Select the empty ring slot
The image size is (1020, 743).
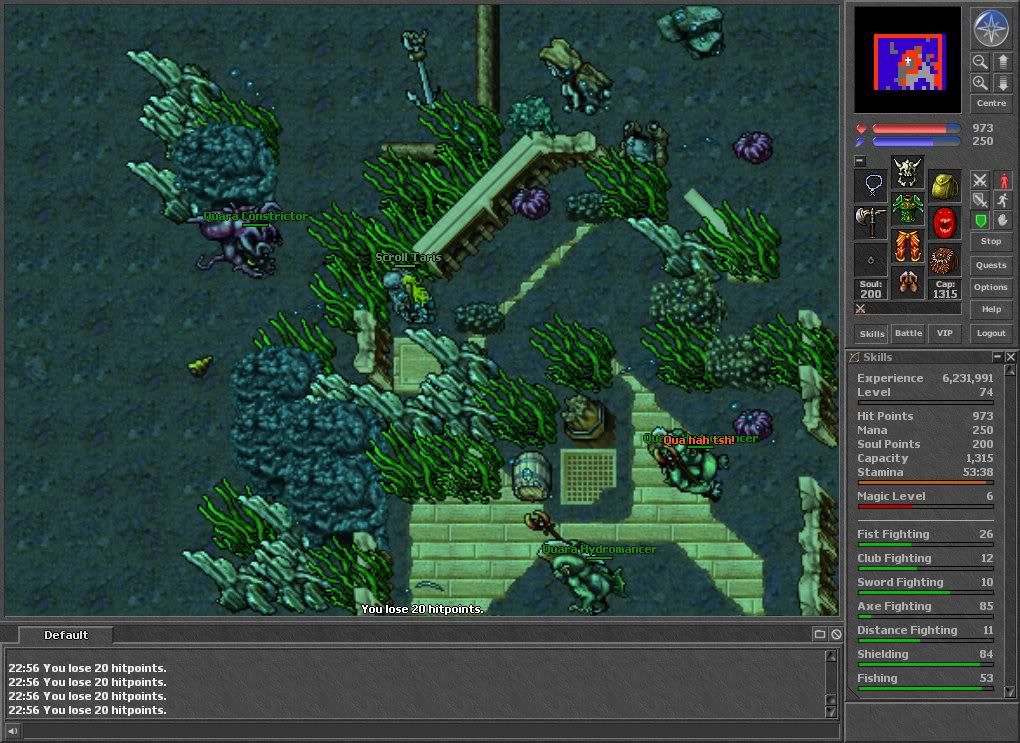click(x=871, y=260)
